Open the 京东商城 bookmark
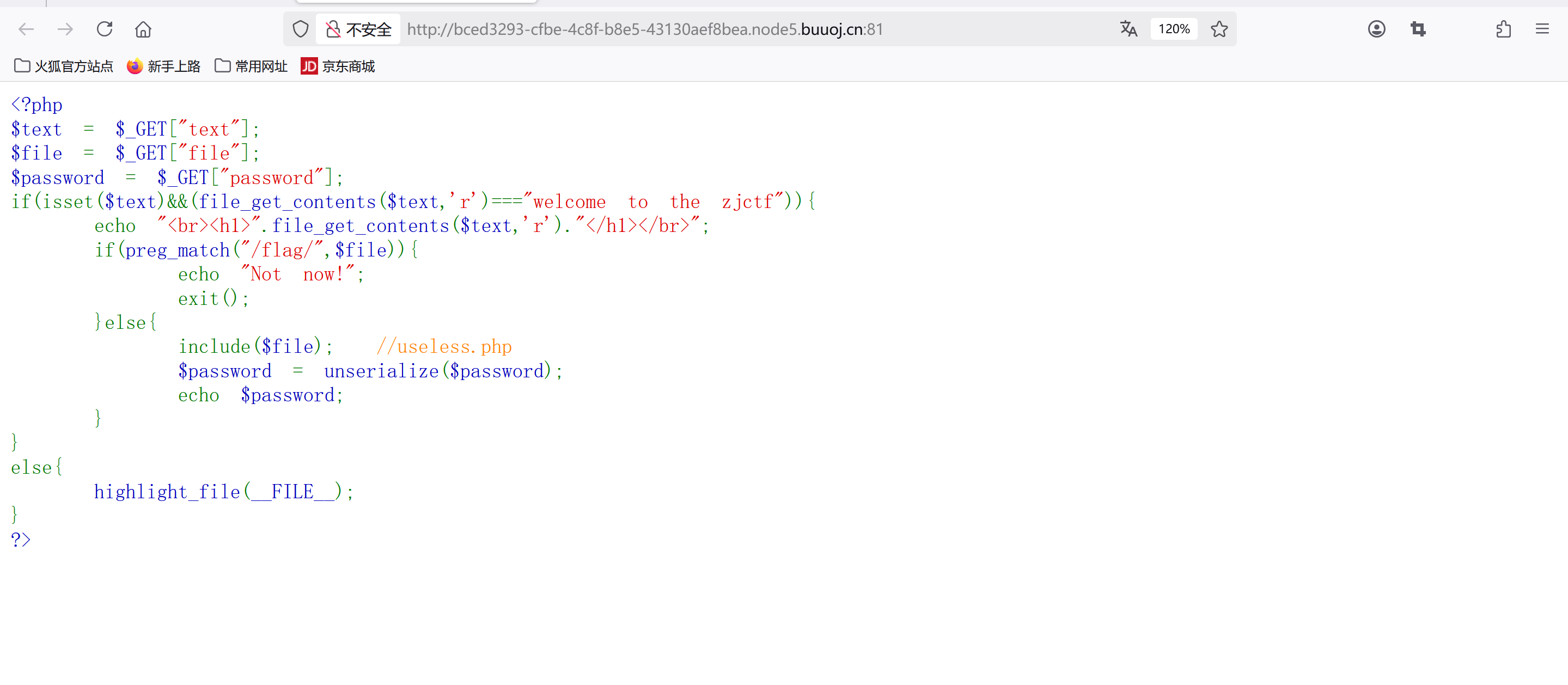The height and width of the screenshot is (685, 1568). (x=338, y=66)
